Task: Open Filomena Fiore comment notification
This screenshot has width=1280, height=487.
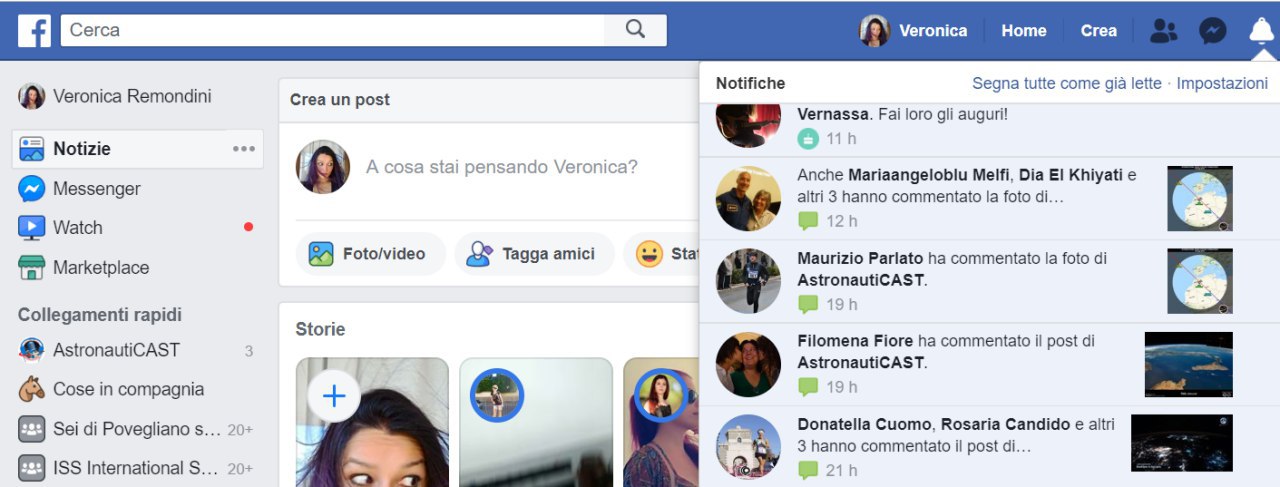Action: tap(989, 364)
